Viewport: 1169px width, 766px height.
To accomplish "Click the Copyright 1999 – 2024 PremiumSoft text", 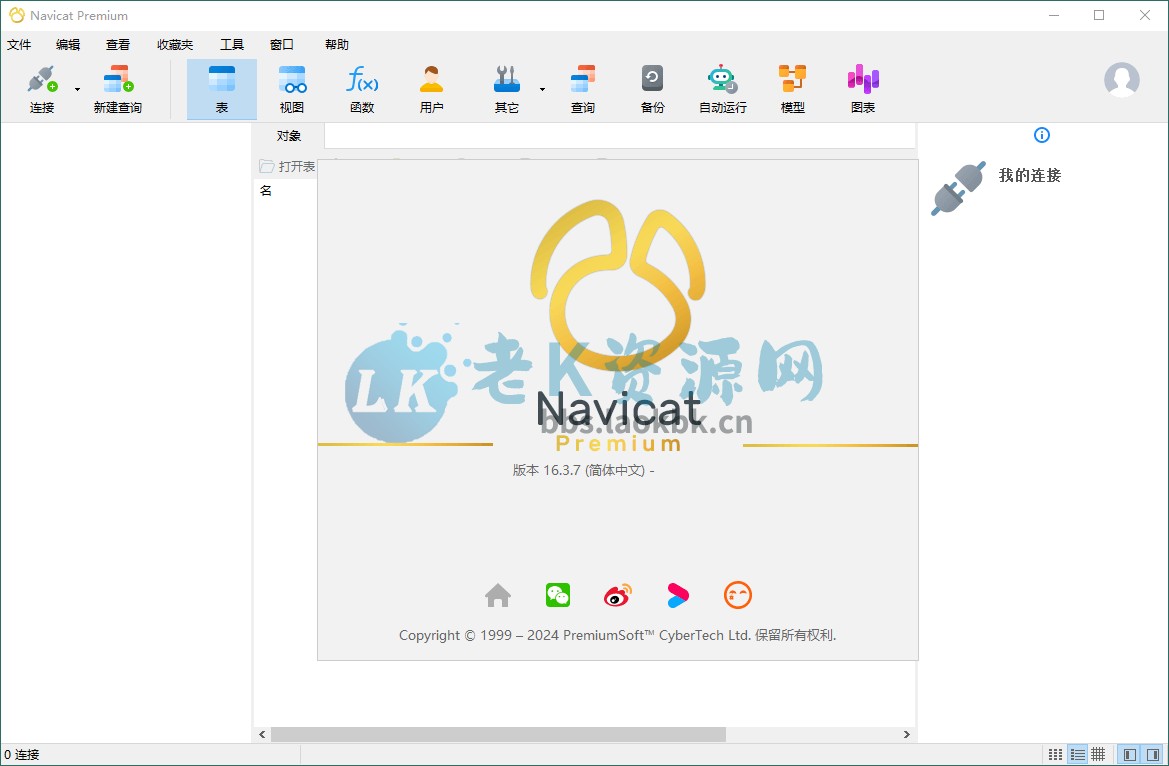I will [617, 635].
